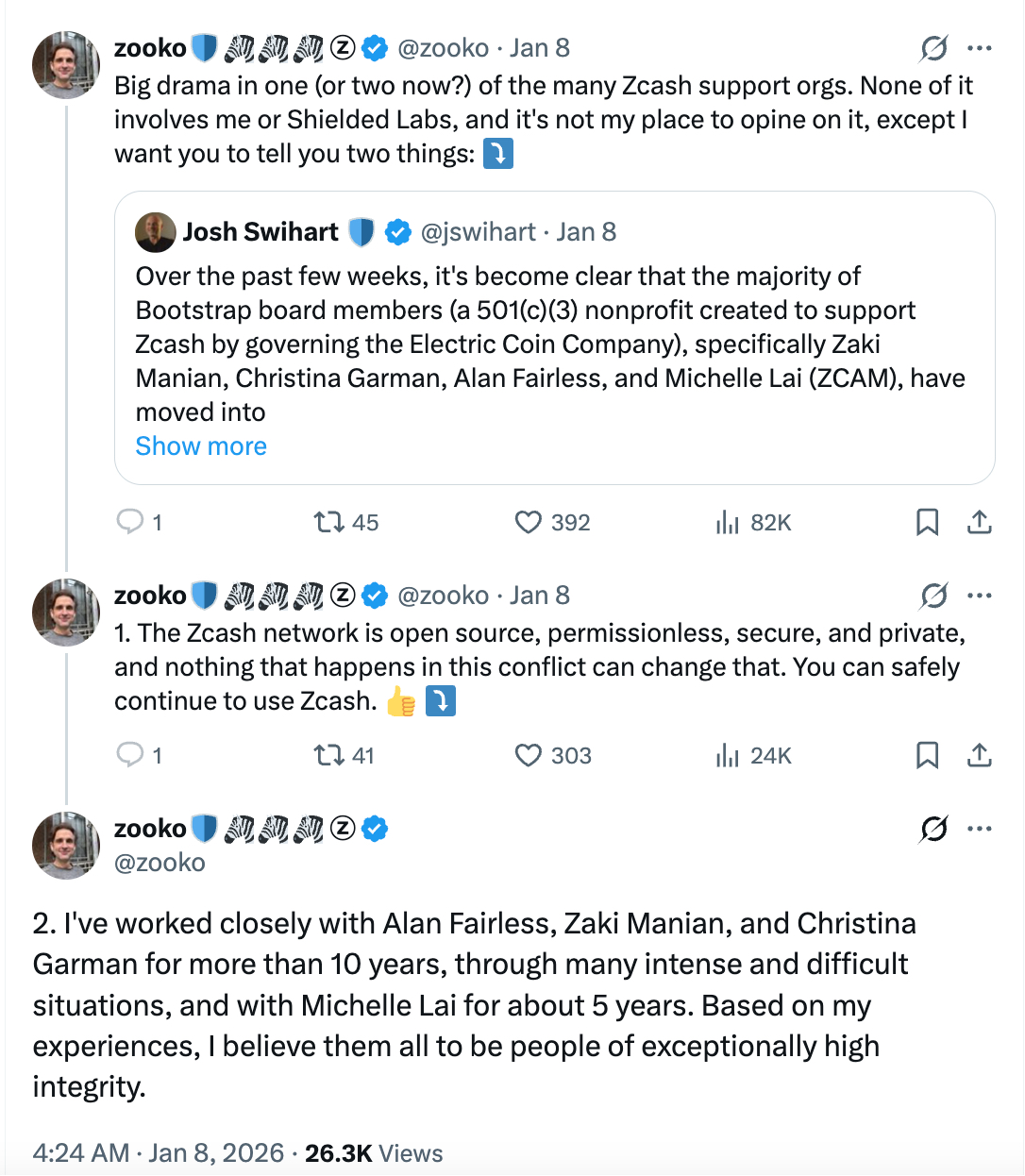The image size is (1025, 1176).
Task: Click Show more in quoted tweet
Action: click(201, 446)
